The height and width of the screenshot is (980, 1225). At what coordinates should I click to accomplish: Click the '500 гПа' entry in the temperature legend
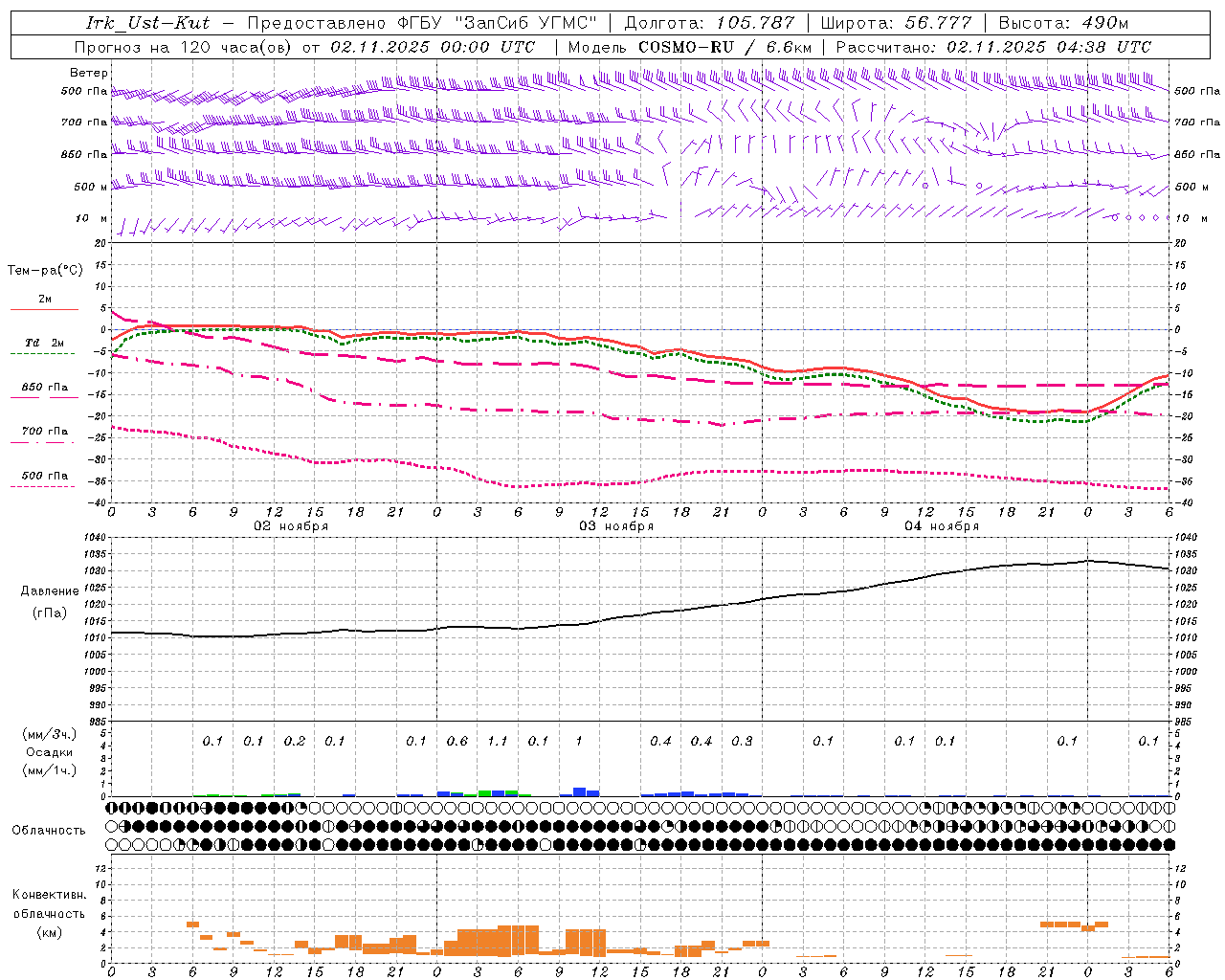[45, 476]
